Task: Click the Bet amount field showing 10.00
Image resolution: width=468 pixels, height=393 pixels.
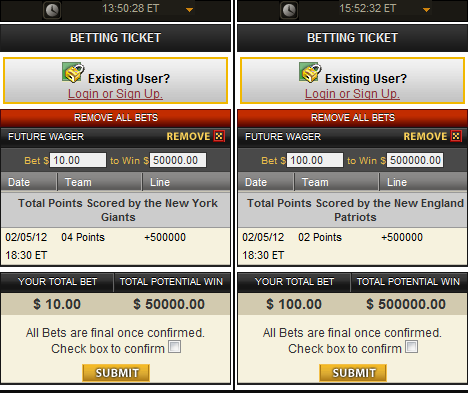Action: (x=78, y=160)
